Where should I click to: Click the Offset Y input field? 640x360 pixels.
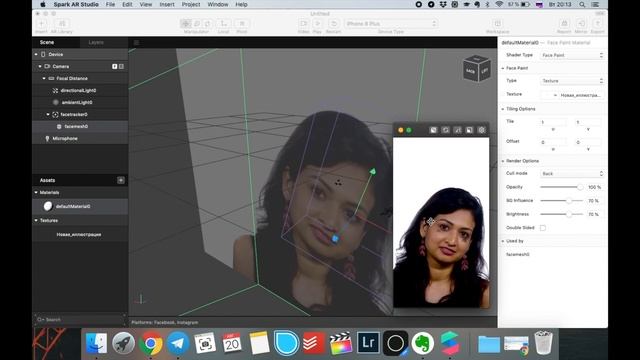[588, 142]
